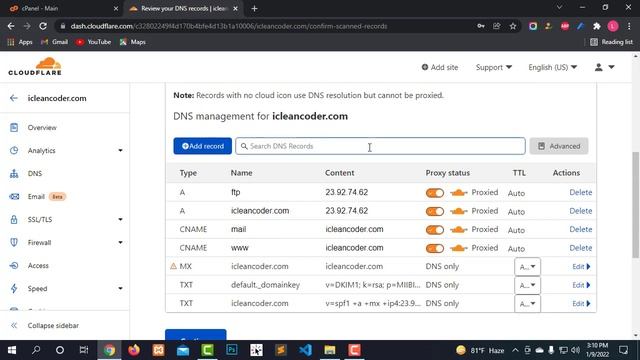Open the Analytics sidebar item

click(42, 151)
